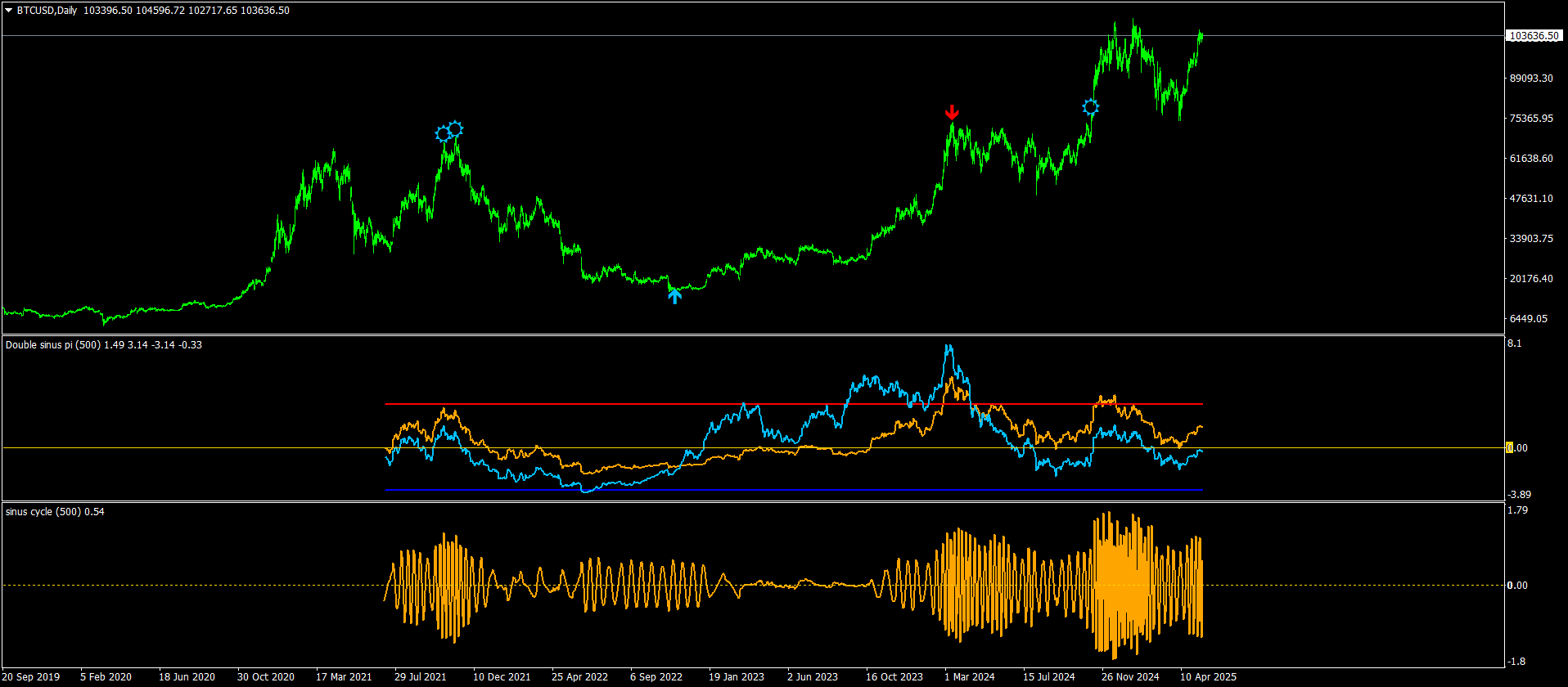Image resolution: width=1568 pixels, height=687 pixels.
Task: Click the sinus cycle (500) indicator label
Action: click(x=43, y=512)
